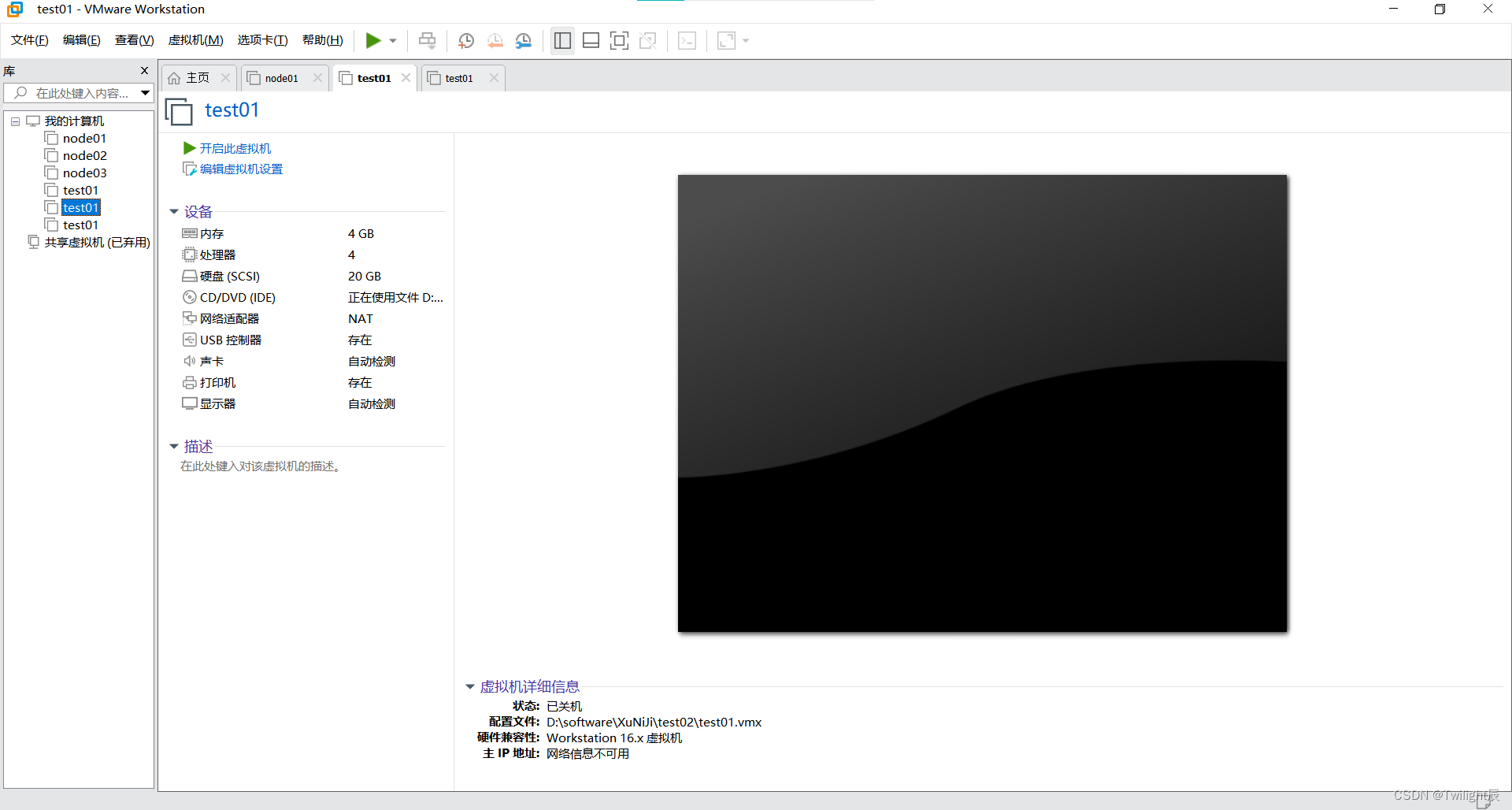Screen dimensions: 1512x810
Task: Revert to snapshot via toolbar icon
Action: pyautogui.click(x=495, y=40)
